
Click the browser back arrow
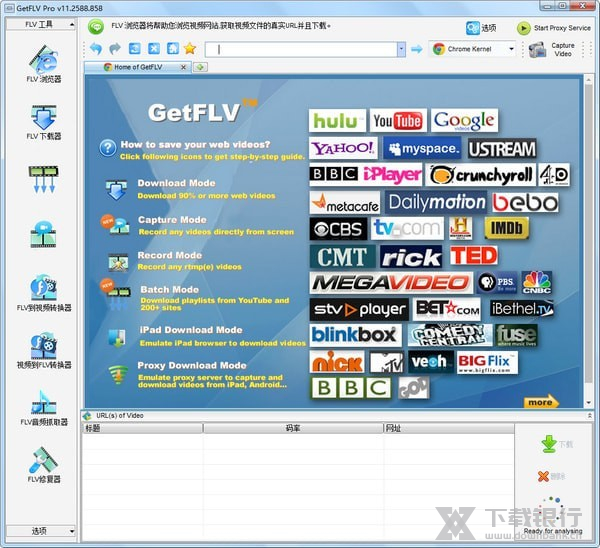pos(95,48)
